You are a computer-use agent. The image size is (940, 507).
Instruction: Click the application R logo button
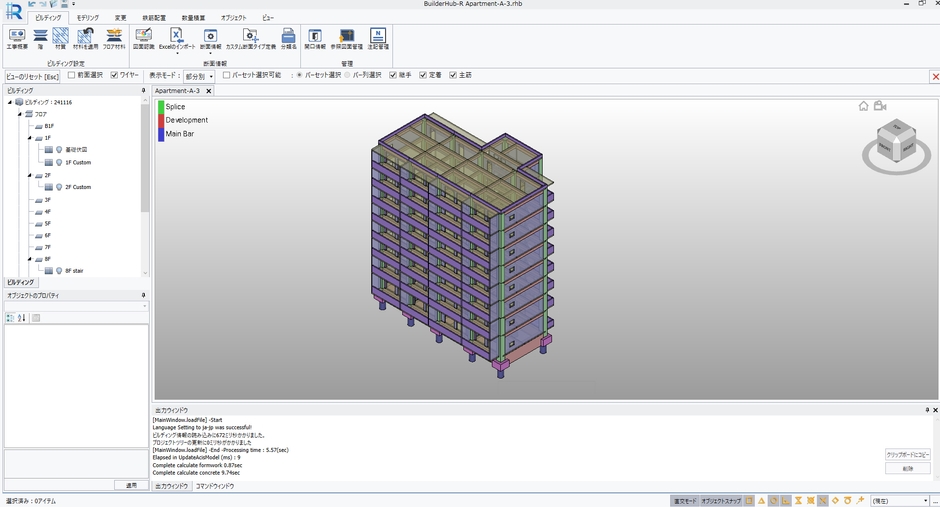13,11
